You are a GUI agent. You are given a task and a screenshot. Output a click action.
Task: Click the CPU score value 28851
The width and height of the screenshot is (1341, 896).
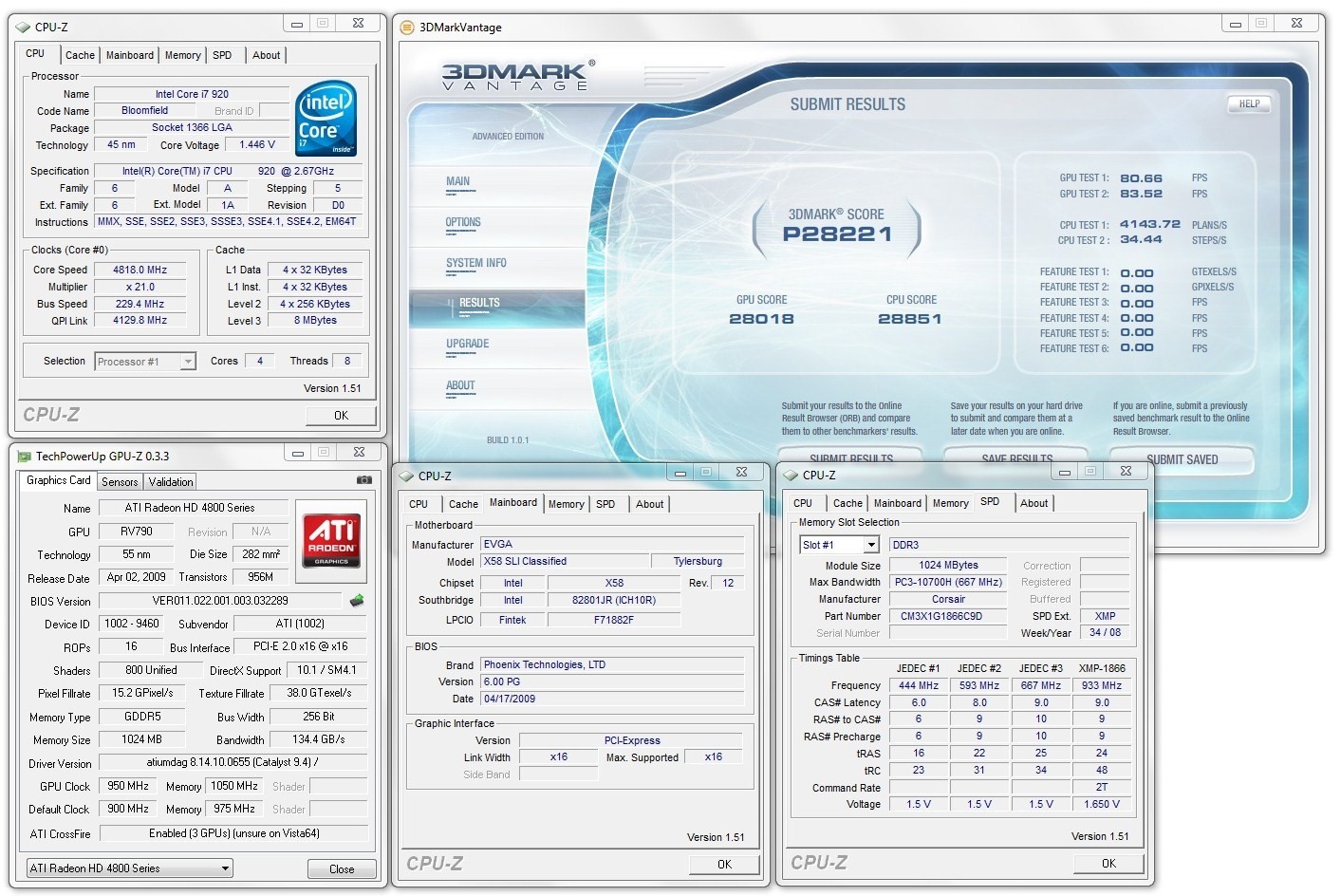pyautogui.click(x=910, y=319)
